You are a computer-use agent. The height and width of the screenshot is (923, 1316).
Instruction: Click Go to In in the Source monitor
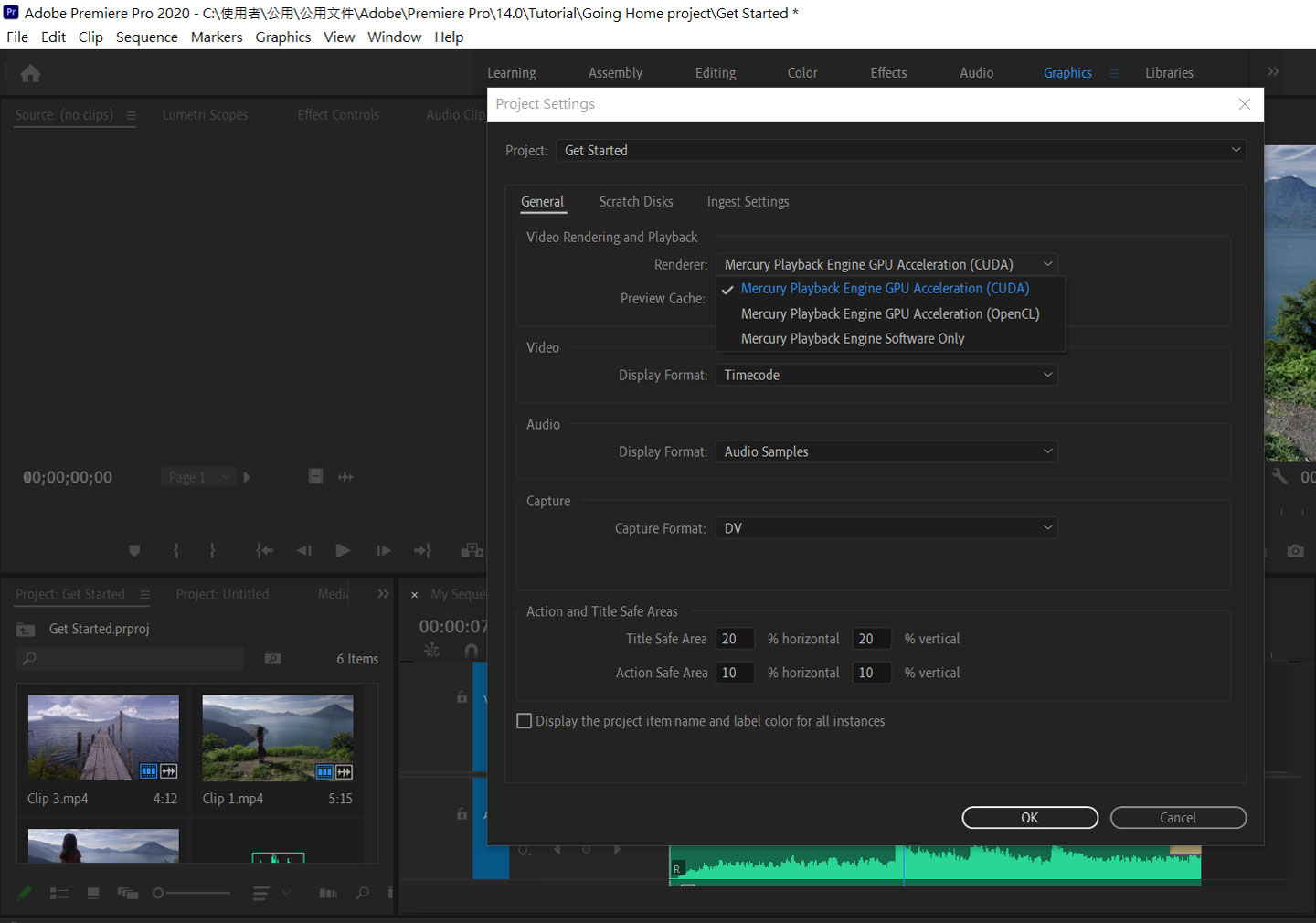click(x=264, y=551)
